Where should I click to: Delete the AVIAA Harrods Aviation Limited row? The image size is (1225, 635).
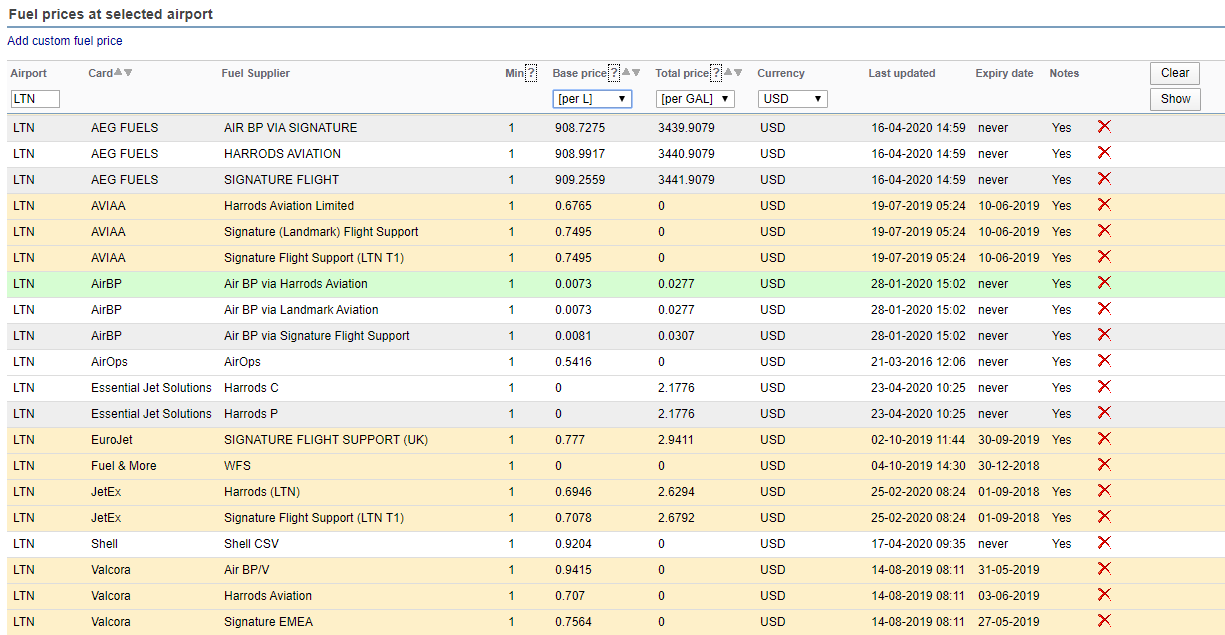1104,205
